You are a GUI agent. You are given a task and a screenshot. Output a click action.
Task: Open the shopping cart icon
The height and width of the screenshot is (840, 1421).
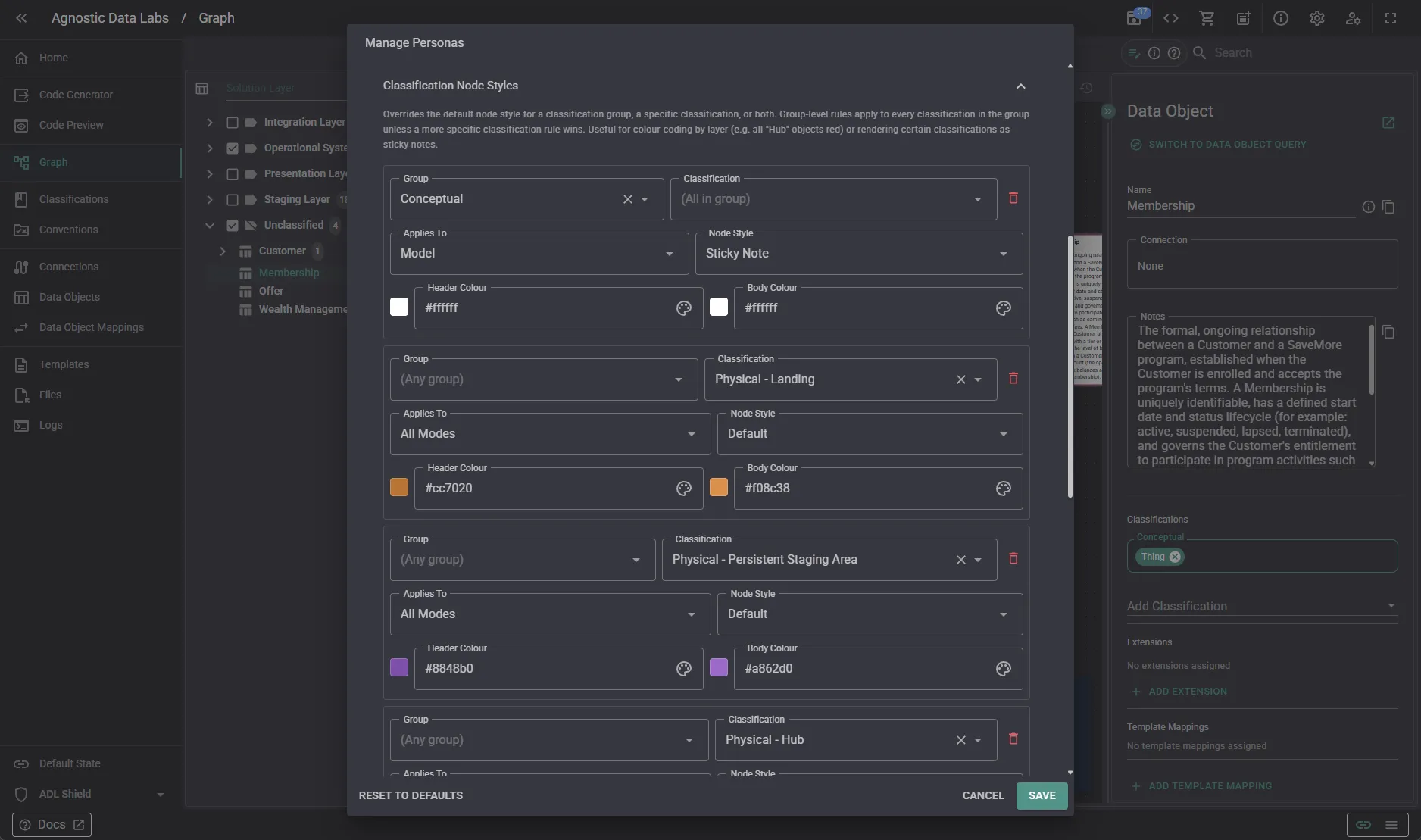pos(1207,18)
